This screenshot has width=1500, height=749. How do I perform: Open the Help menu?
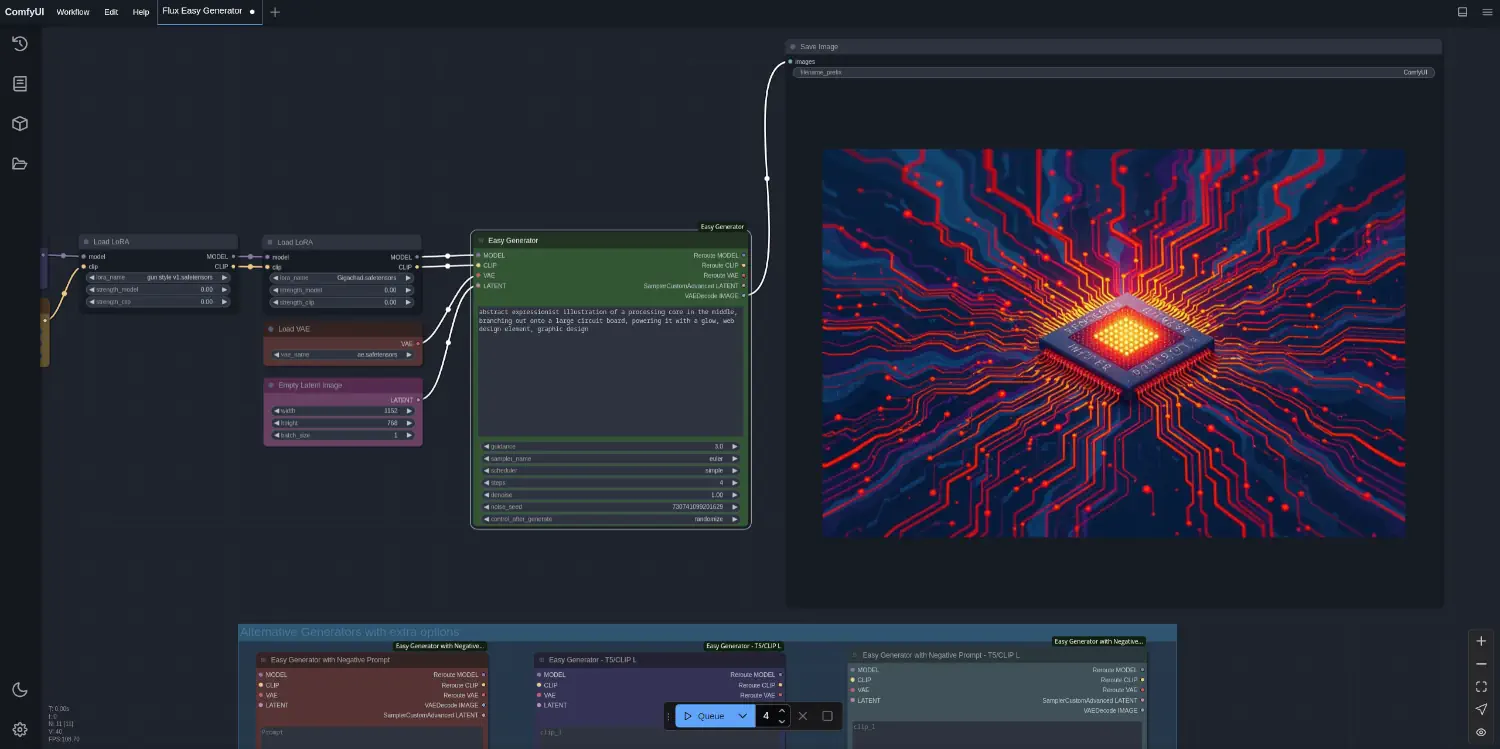pos(141,12)
